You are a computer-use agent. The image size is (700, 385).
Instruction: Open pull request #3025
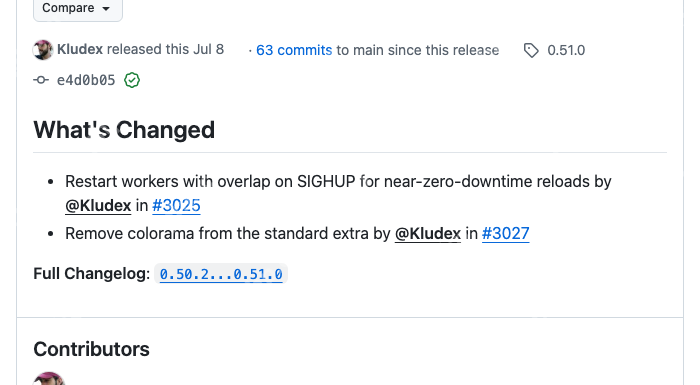tap(176, 205)
